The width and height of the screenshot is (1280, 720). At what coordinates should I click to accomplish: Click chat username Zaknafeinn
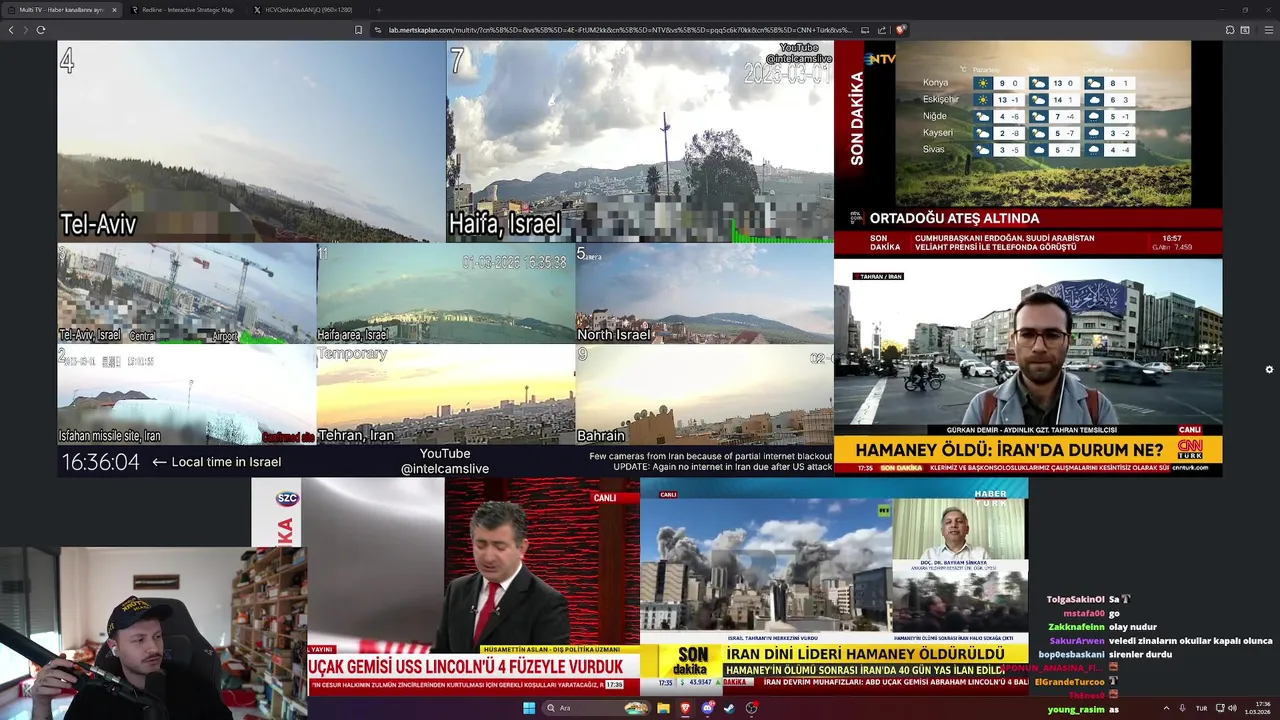click(x=1076, y=627)
